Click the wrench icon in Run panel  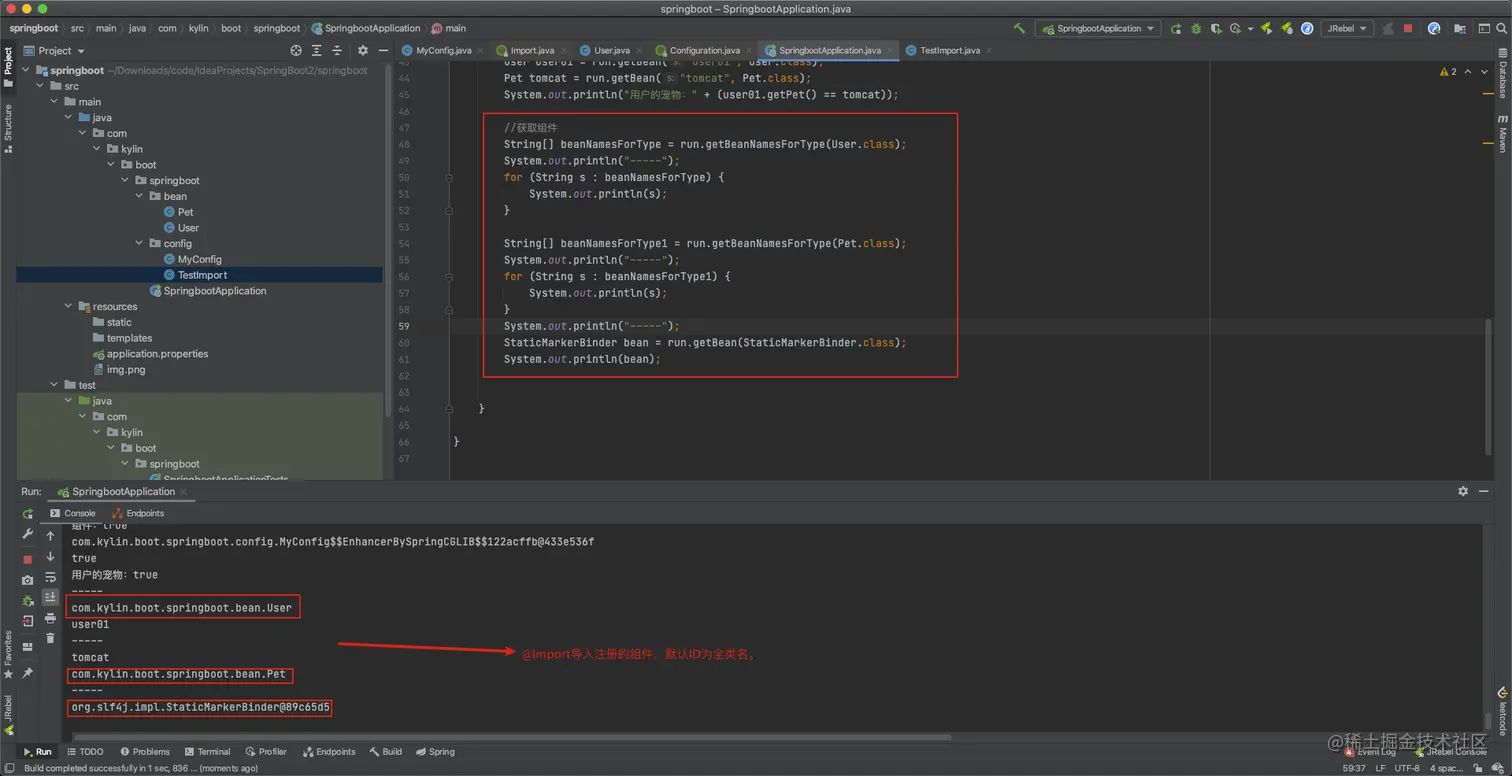pos(28,536)
